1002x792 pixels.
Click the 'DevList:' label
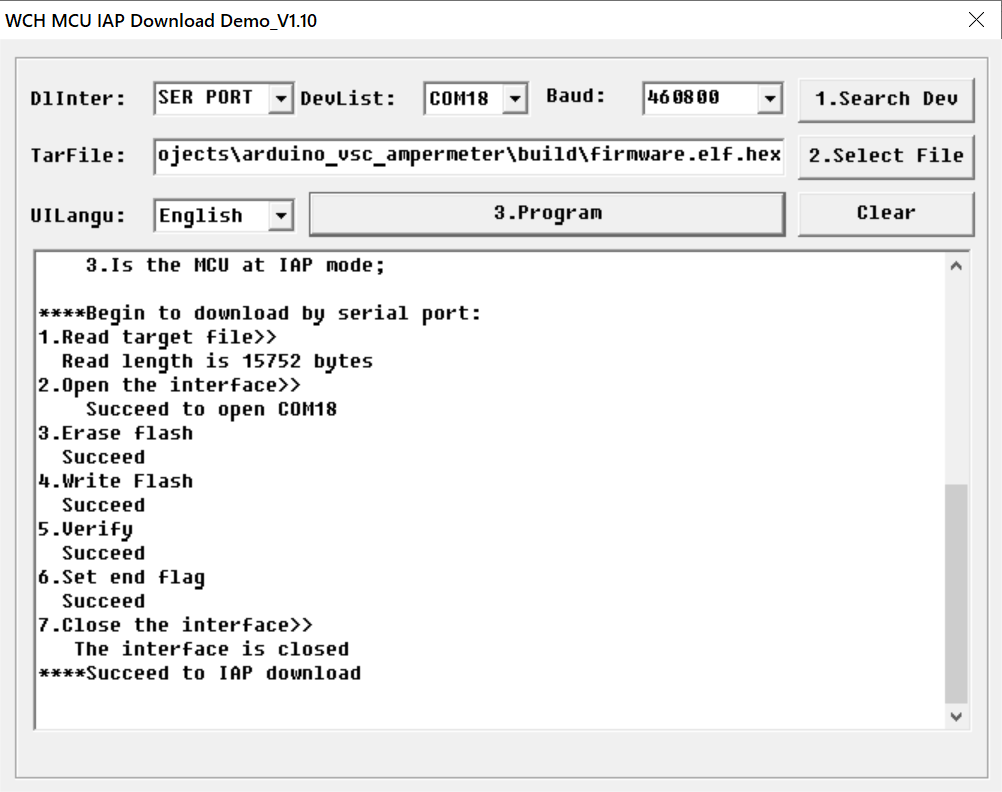pyautogui.click(x=348, y=98)
